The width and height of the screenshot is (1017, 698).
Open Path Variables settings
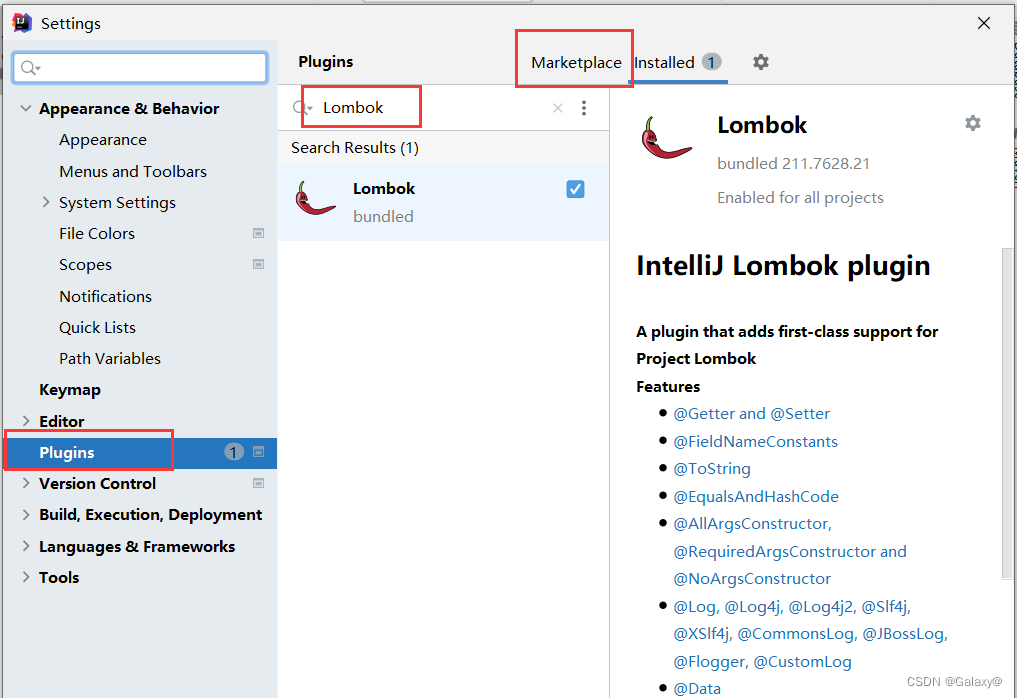(x=110, y=359)
